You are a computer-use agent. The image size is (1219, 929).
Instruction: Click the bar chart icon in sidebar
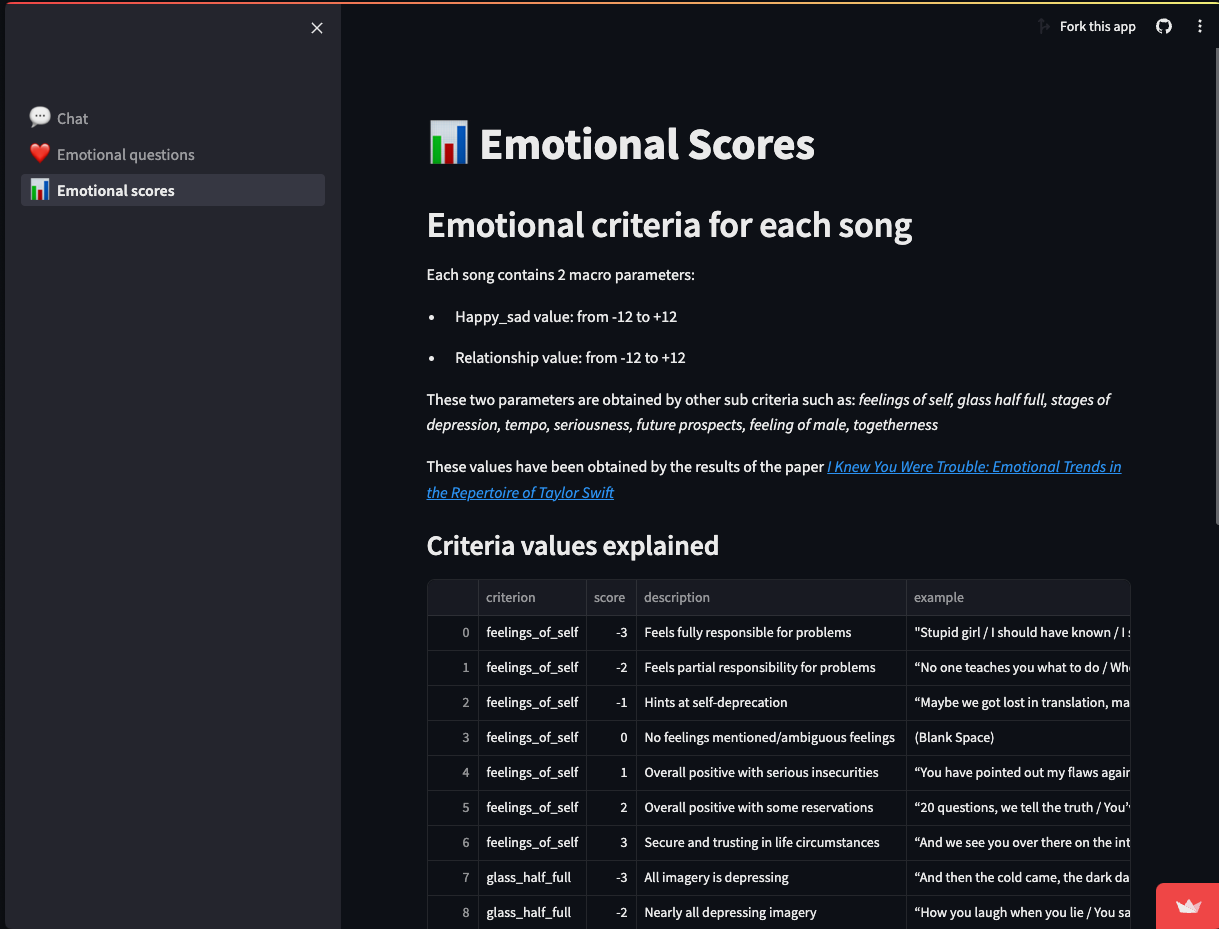tap(40, 190)
